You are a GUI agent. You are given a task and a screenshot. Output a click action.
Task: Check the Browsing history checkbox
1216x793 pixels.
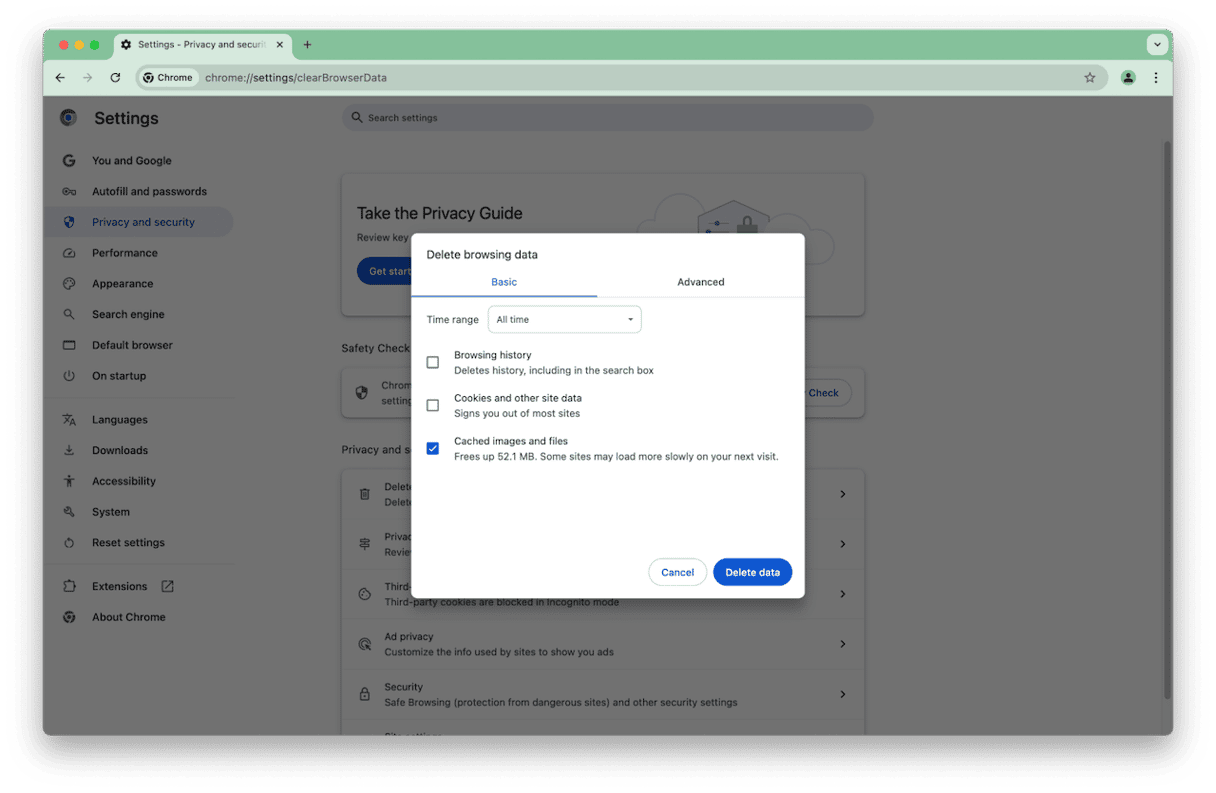coord(433,362)
